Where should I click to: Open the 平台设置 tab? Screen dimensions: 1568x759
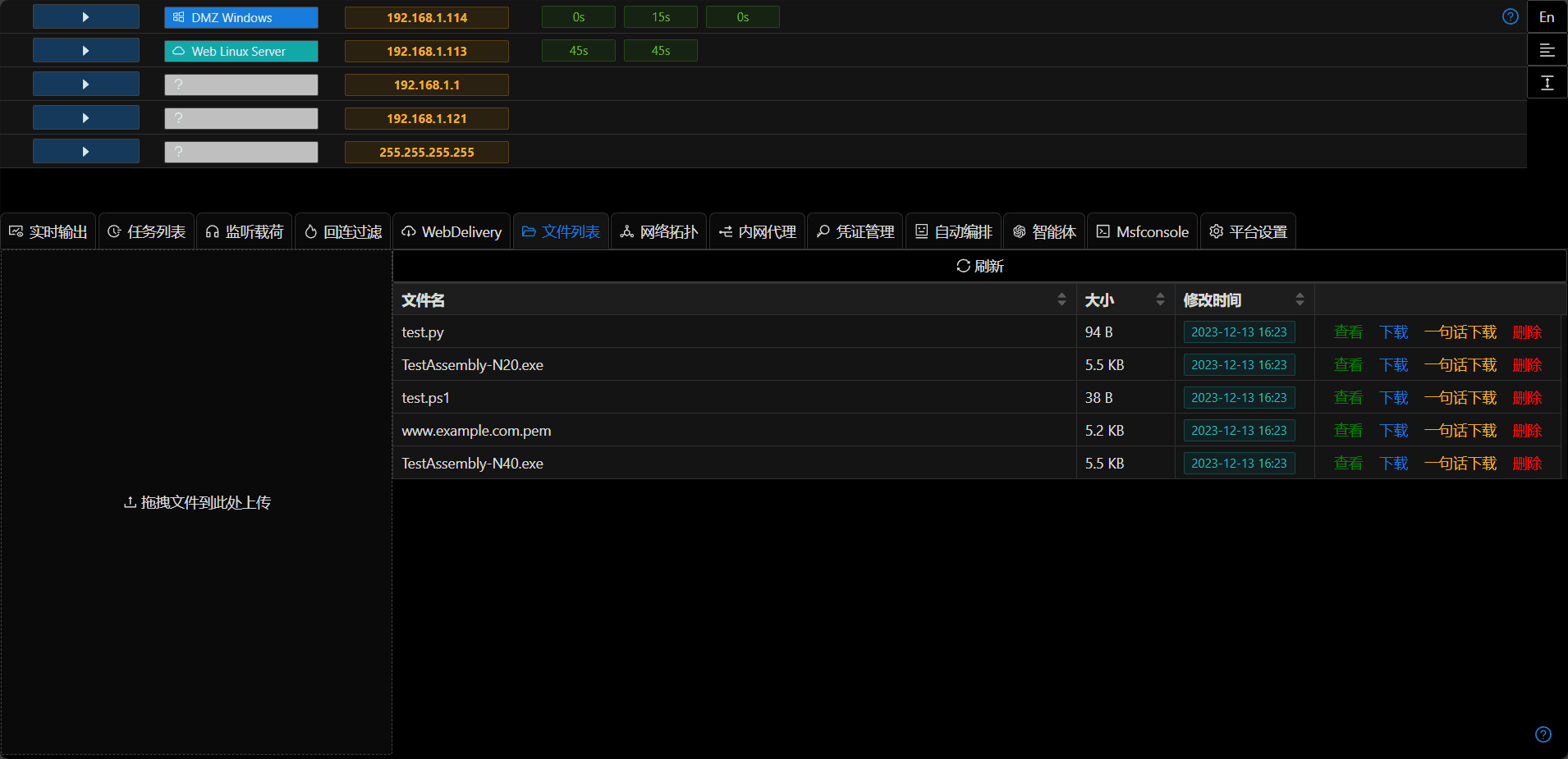coord(1248,231)
